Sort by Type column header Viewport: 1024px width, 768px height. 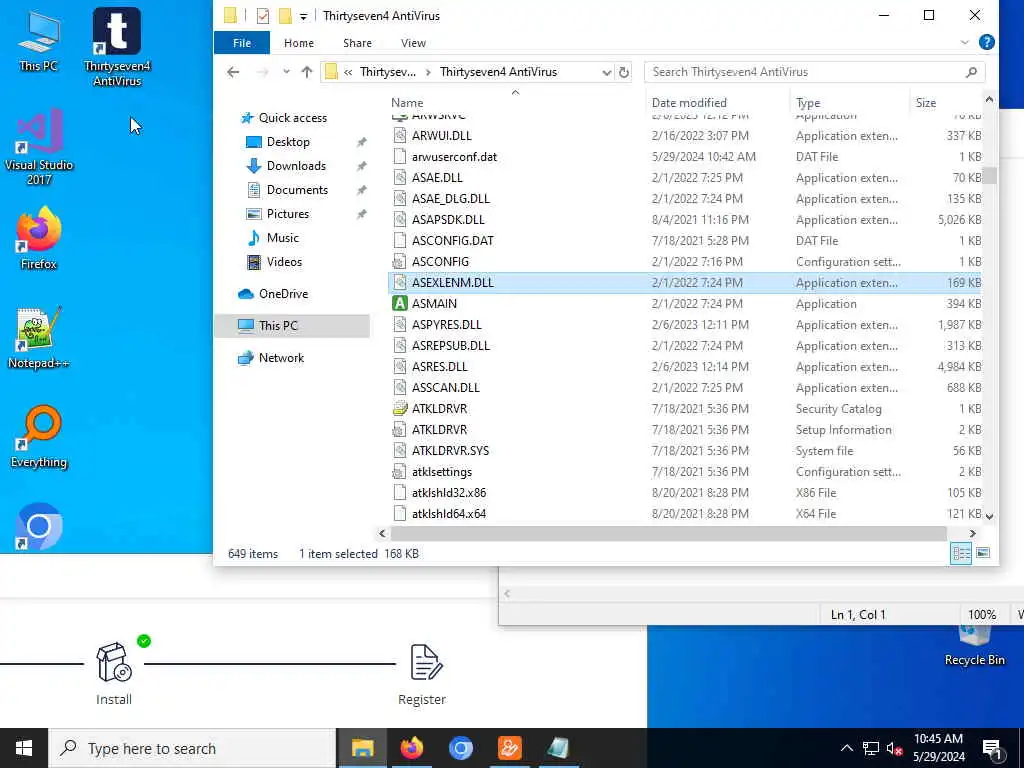tap(808, 103)
